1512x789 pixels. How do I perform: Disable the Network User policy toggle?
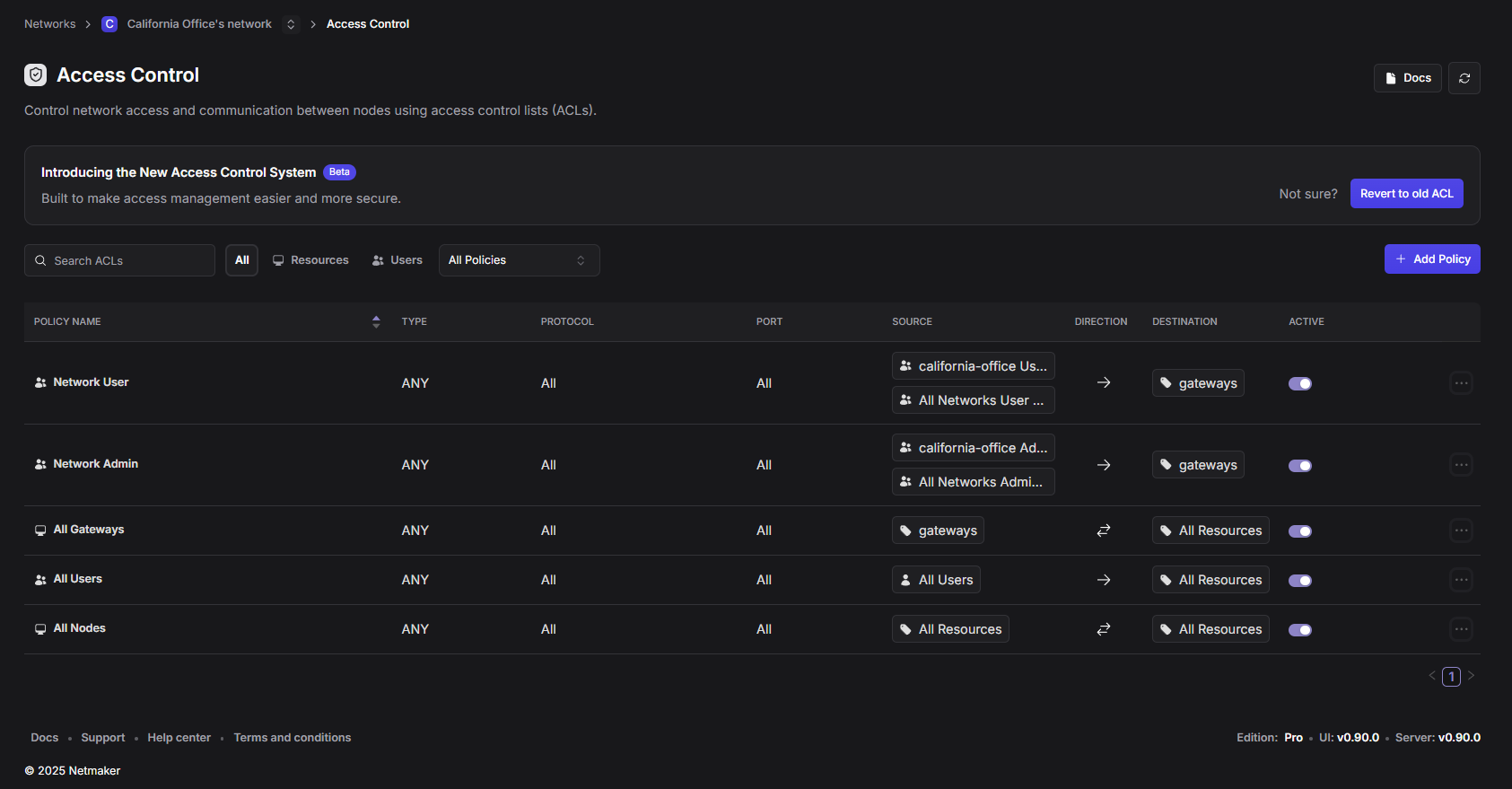coord(1300,383)
